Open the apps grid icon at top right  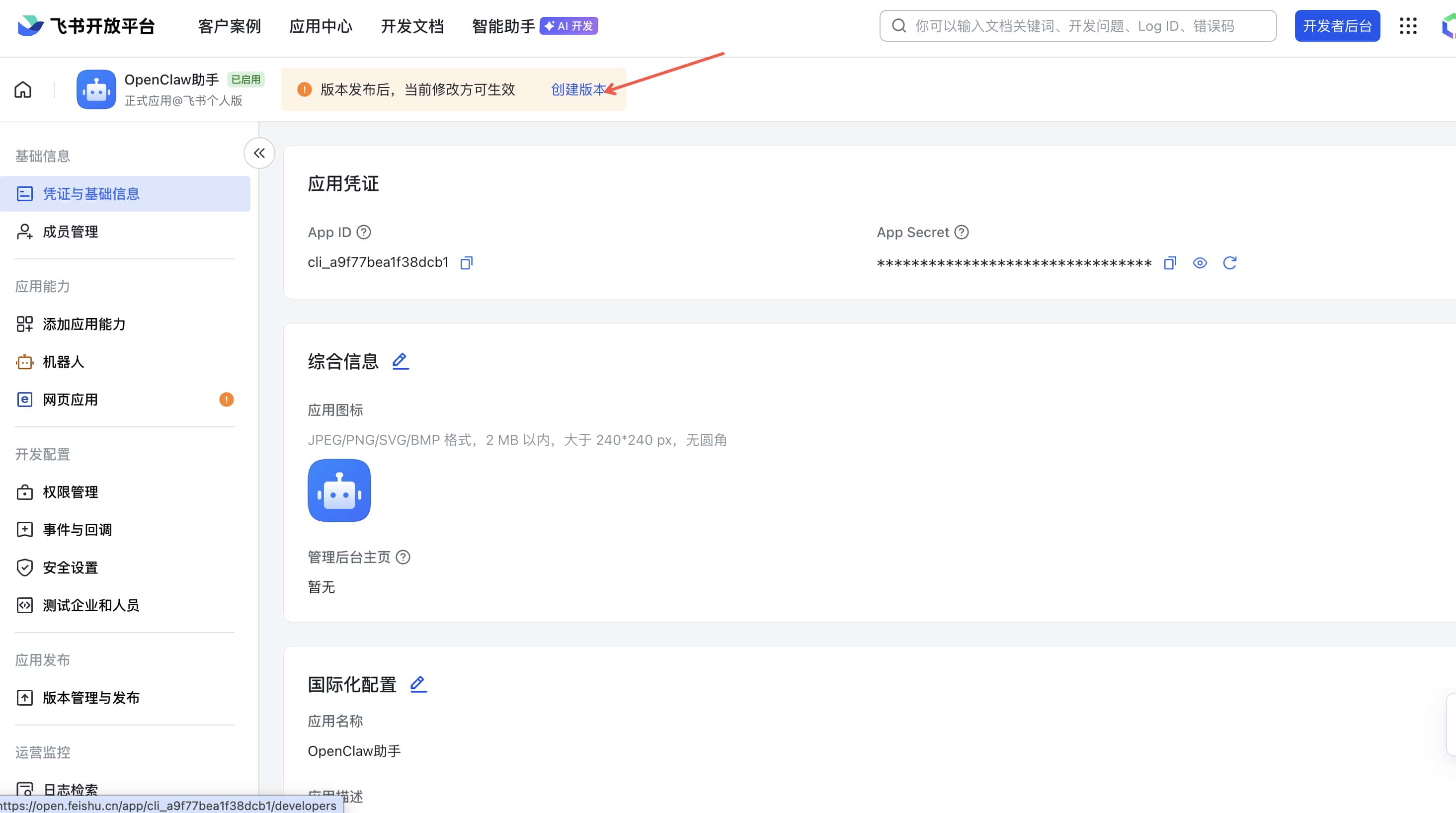tap(1408, 25)
